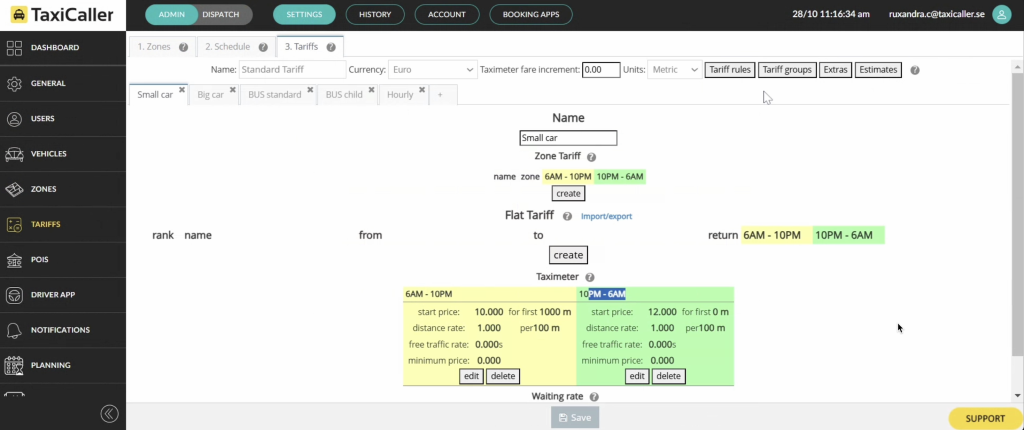Open the POIs building icon
The width and height of the screenshot is (1024, 430).
tap(14, 260)
